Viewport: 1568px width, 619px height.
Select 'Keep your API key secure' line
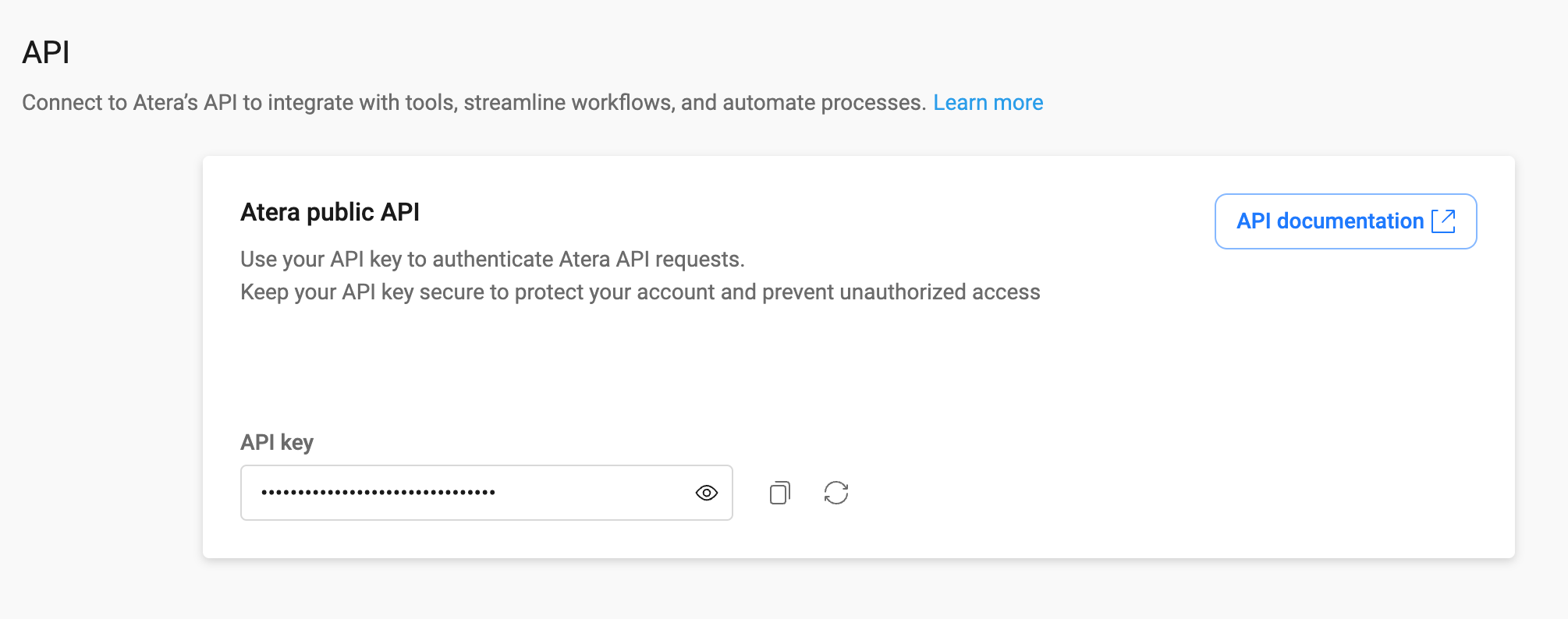pyautogui.click(x=640, y=292)
